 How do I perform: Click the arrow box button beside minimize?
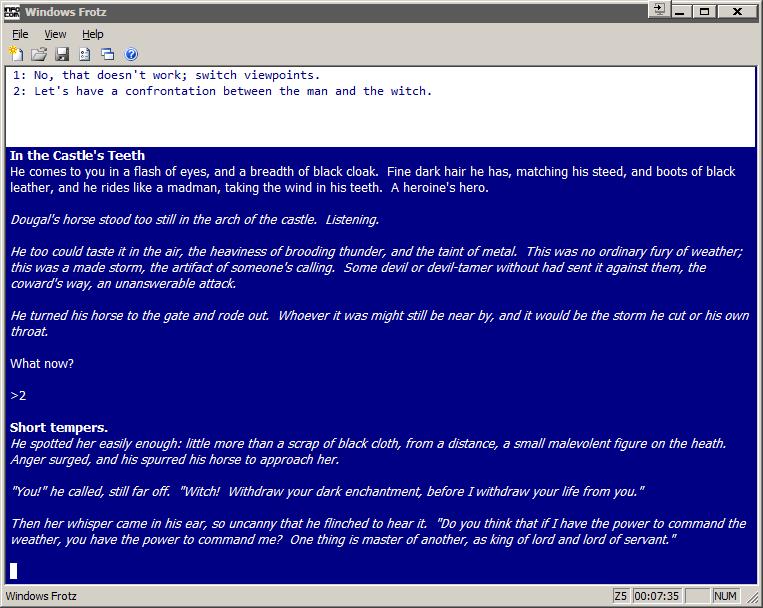[x=659, y=10]
